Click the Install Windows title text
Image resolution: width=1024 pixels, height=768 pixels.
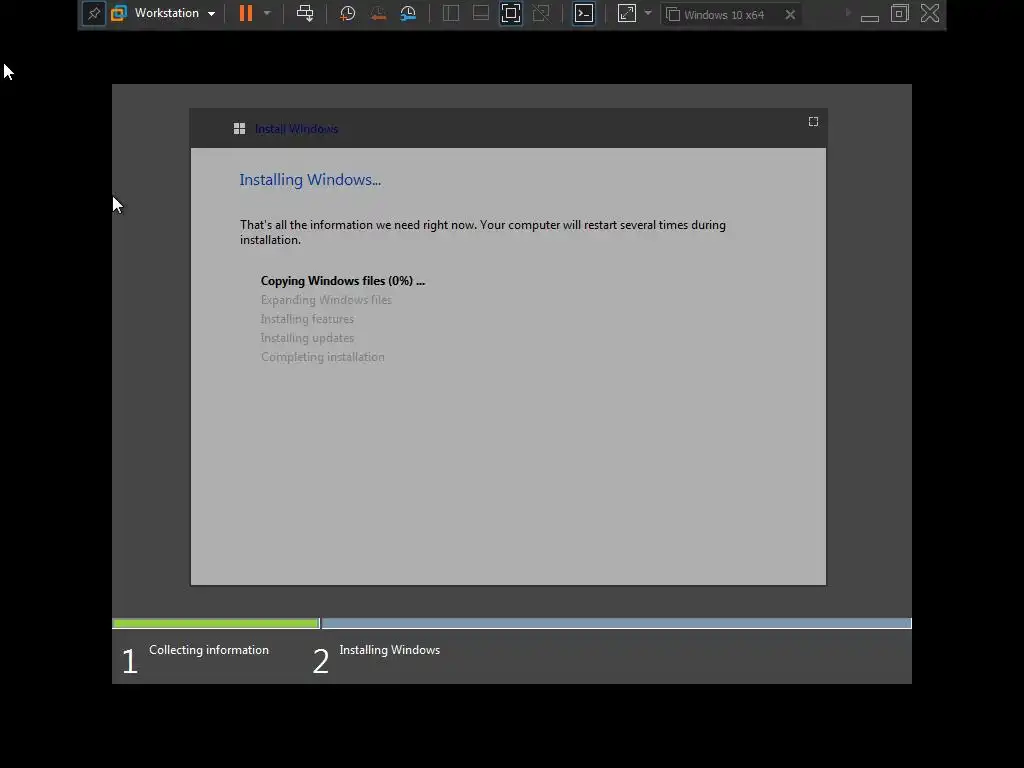click(296, 129)
